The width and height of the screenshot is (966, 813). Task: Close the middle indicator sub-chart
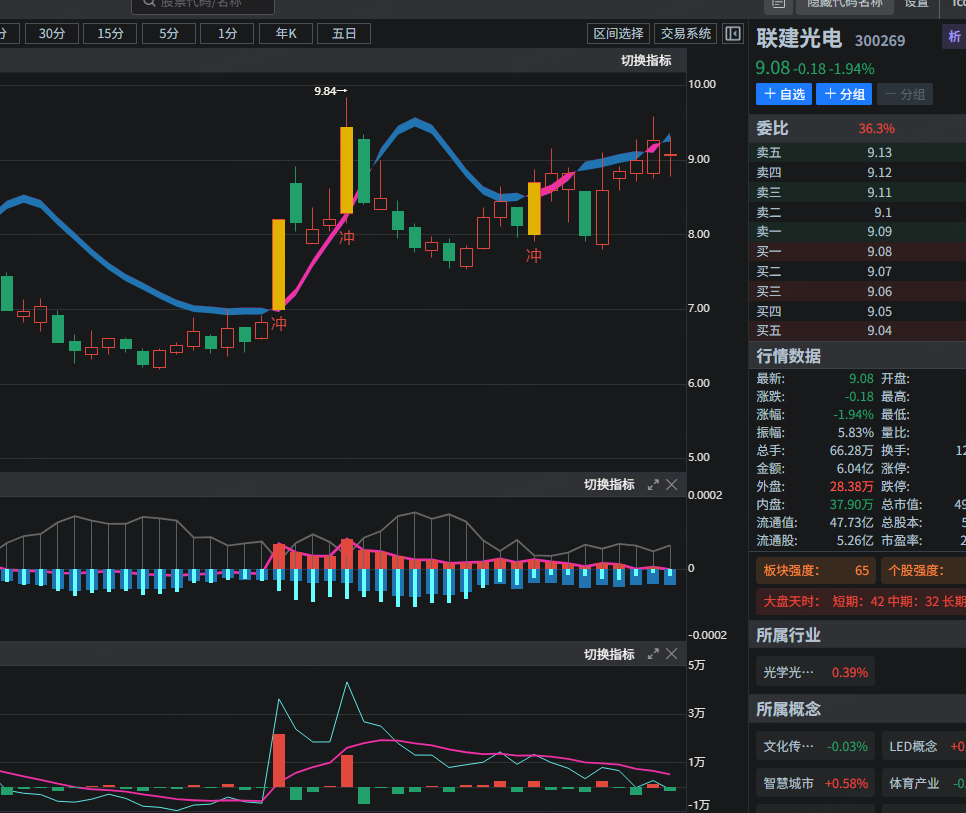coord(672,485)
